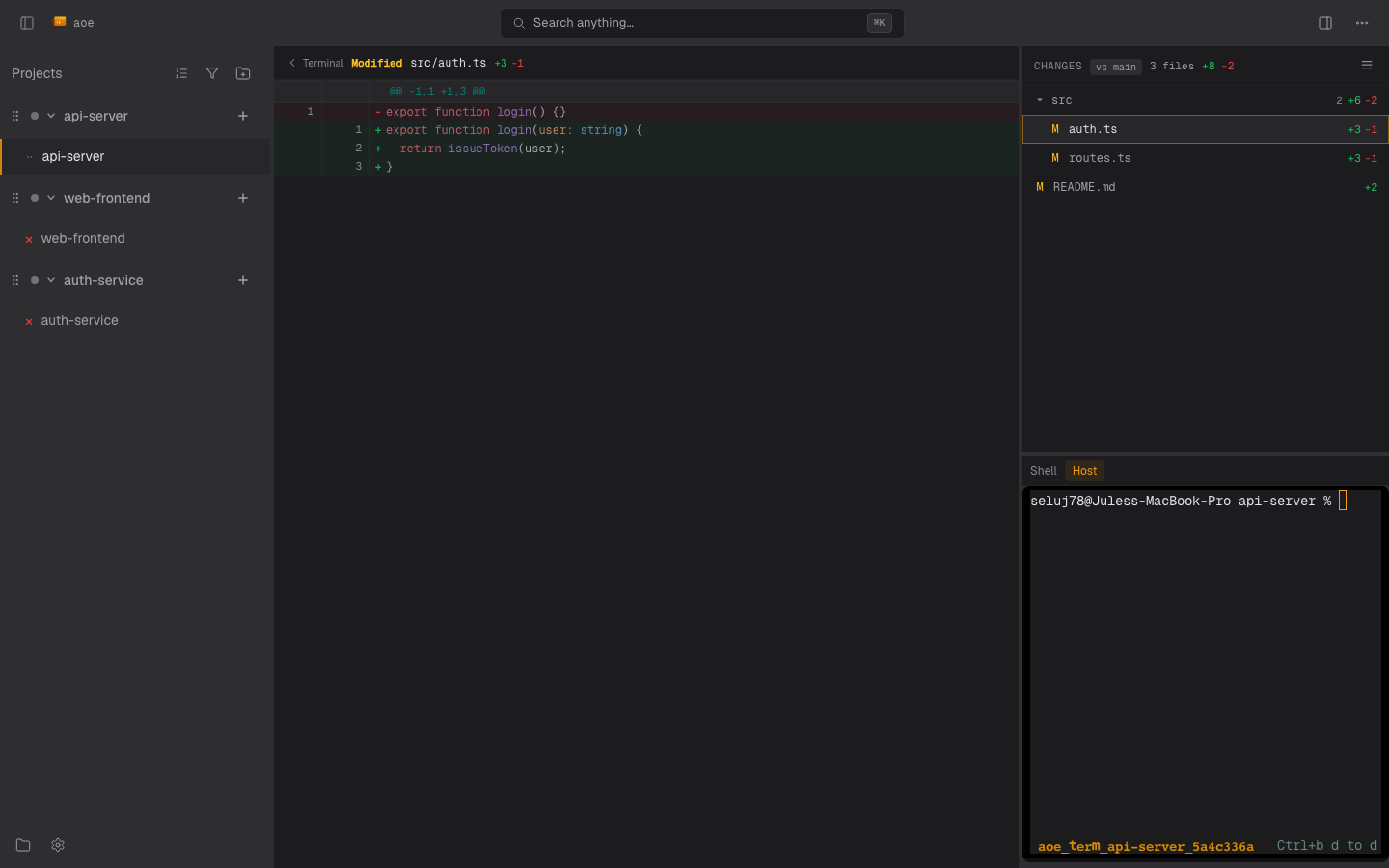Go back to Terminal view
1389x868 pixels.
point(316,63)
